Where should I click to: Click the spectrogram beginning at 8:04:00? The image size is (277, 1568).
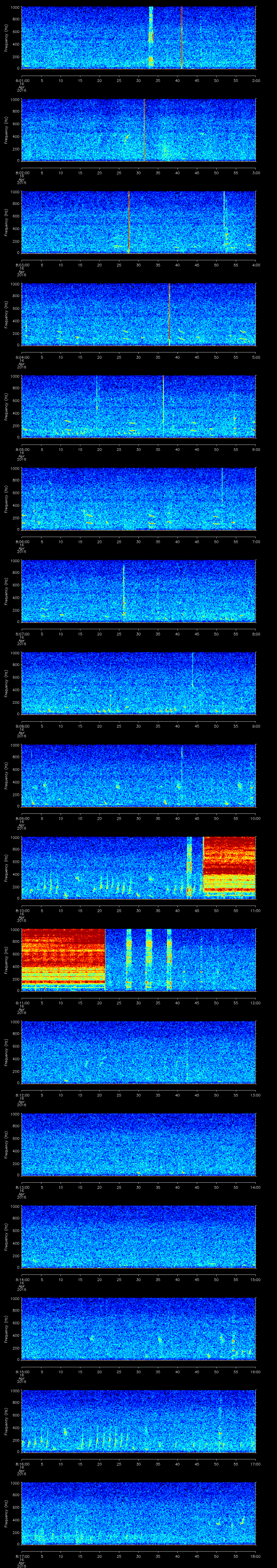point(138,315)
